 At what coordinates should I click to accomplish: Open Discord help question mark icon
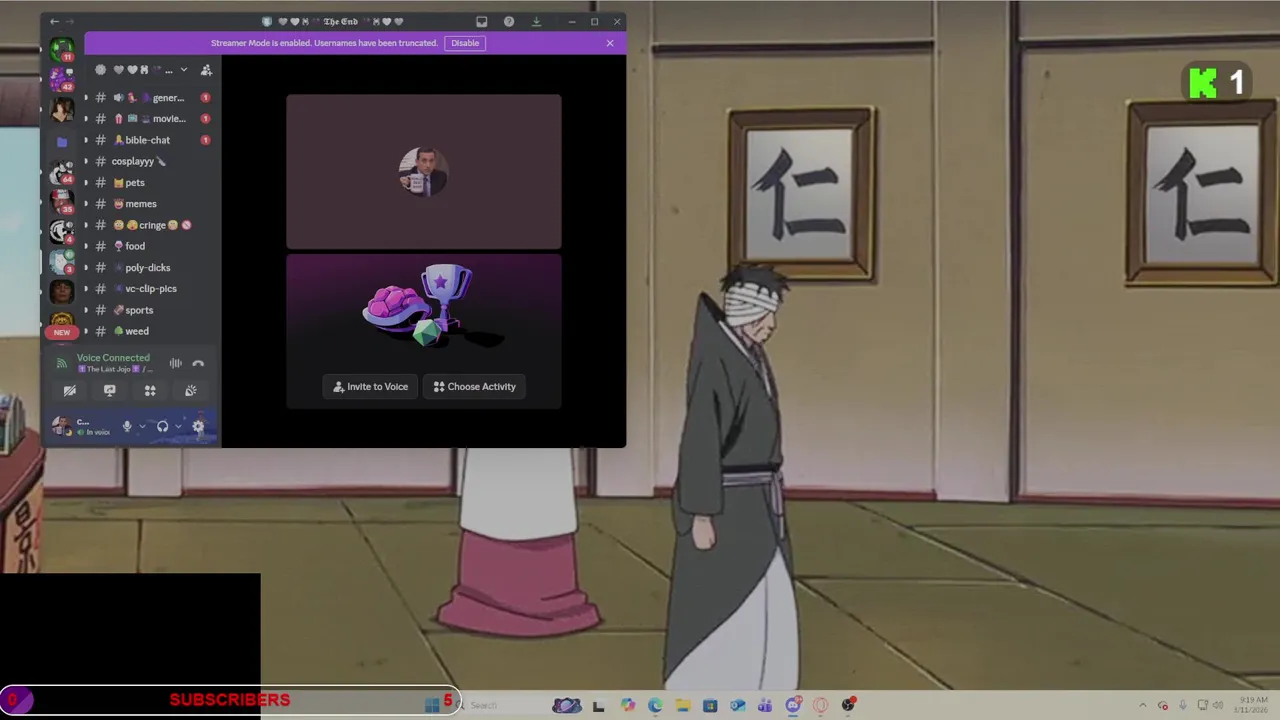point(509,21)
